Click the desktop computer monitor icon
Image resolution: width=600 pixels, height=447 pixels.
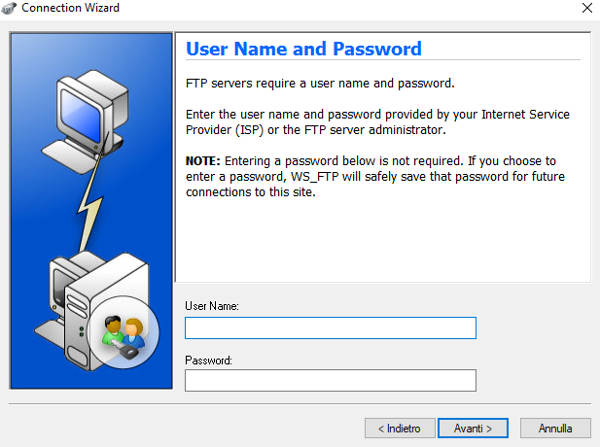coord(92,109)
